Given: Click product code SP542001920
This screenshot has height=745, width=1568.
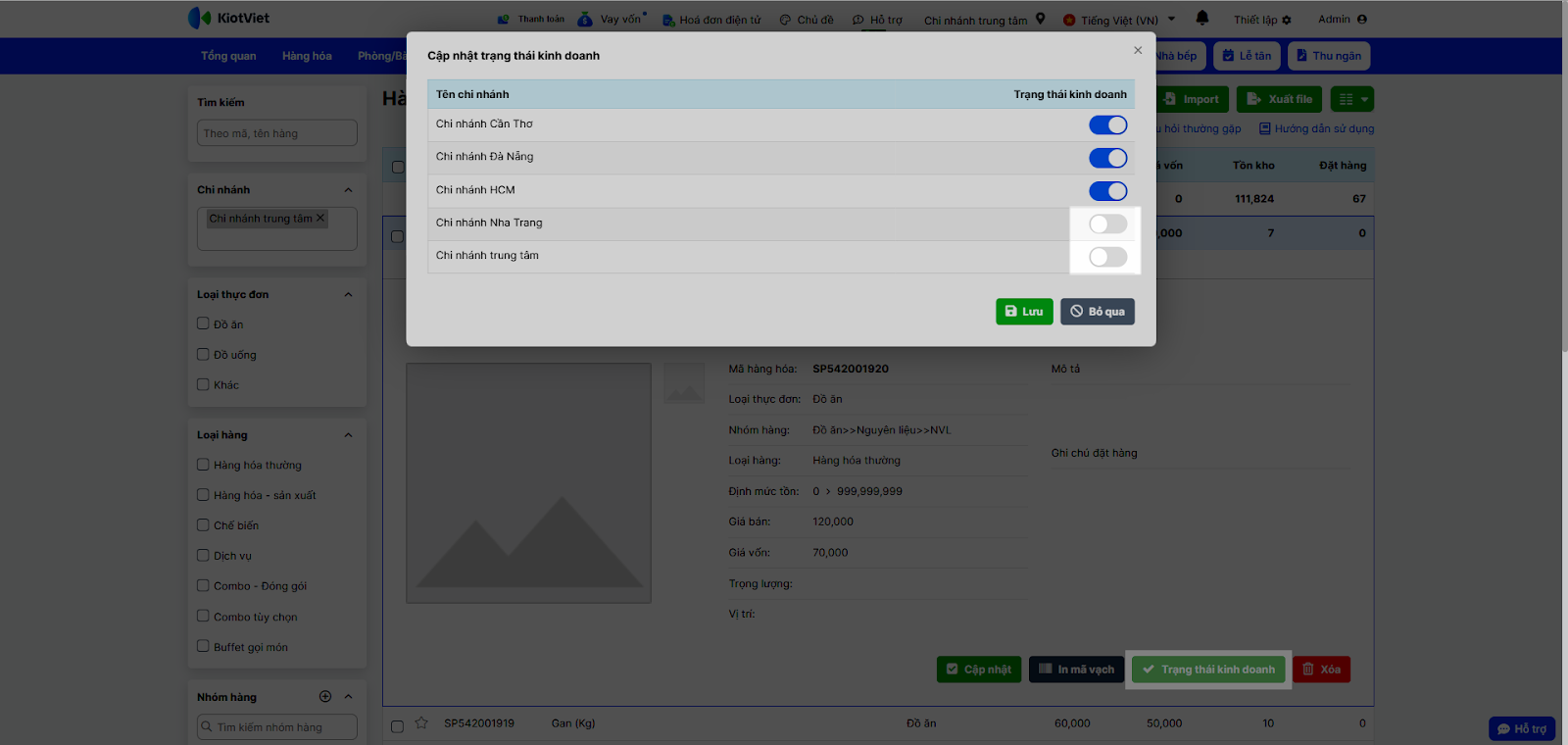Looking at the screenshot, I should [x=851, y=369].
